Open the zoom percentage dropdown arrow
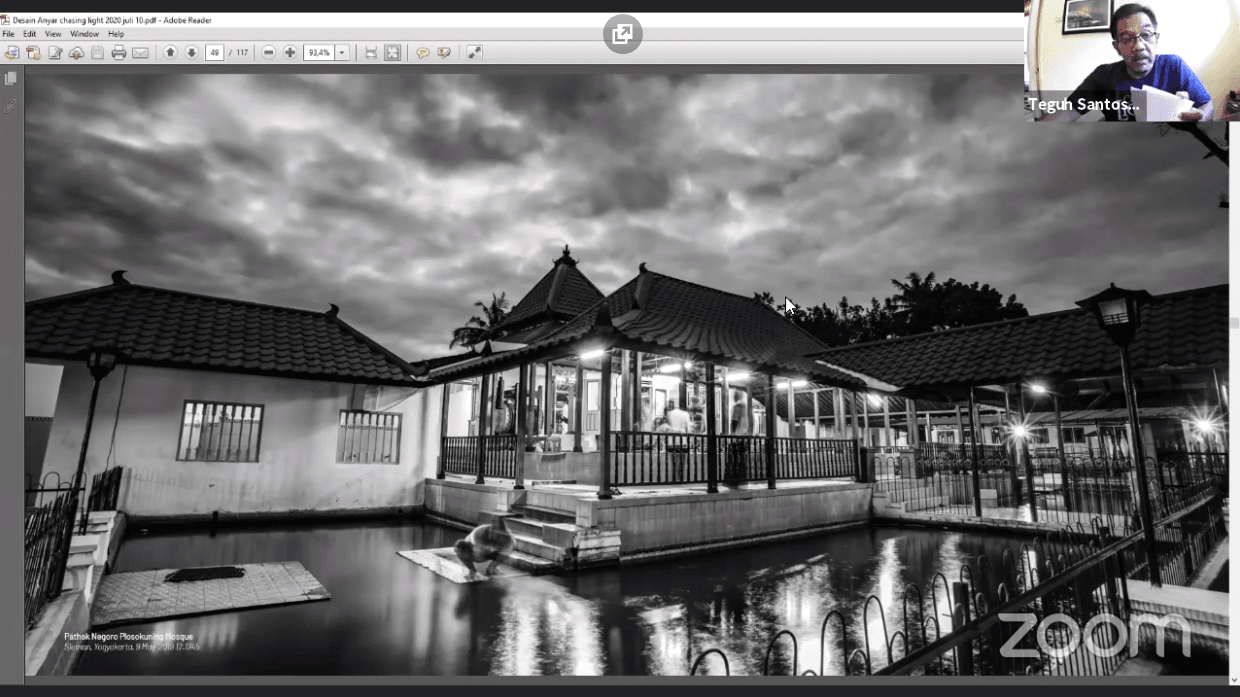The width and height of the screenshot is (1240, 697). click(x=342, y=53)
